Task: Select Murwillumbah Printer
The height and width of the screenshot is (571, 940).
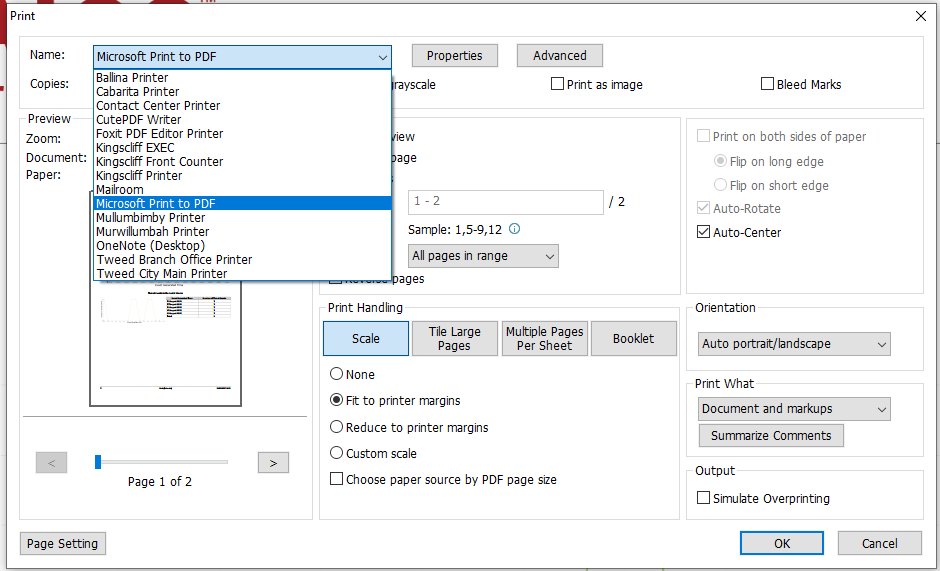Action: (x=243, y=232)
